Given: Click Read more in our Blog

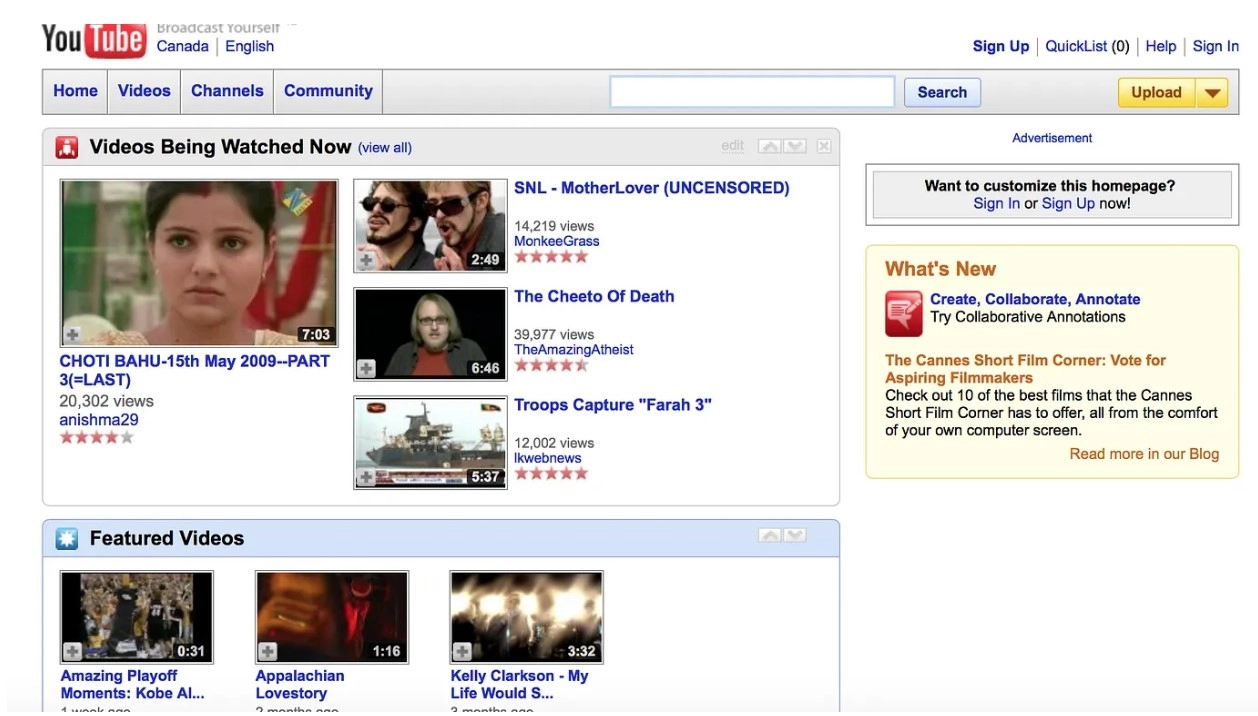Looking at the screenshot, I should click(x=1144, y=454).
